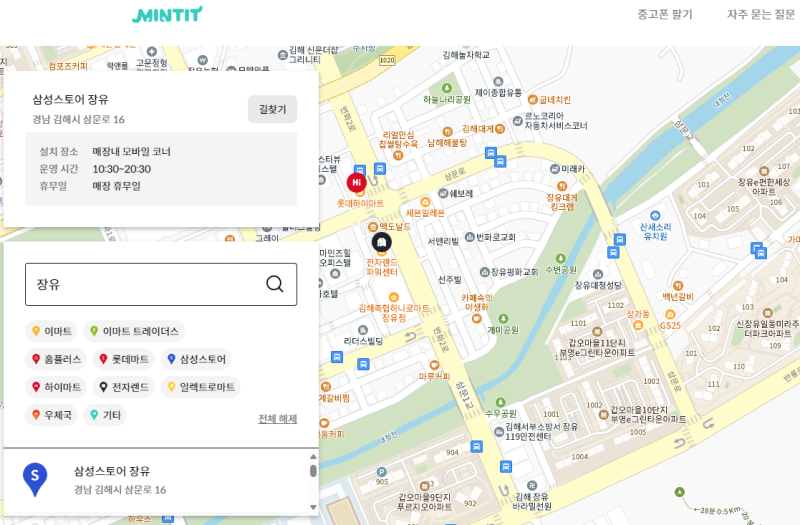
Task: Click the 미래카 map icon
Action: coord(555,168)
